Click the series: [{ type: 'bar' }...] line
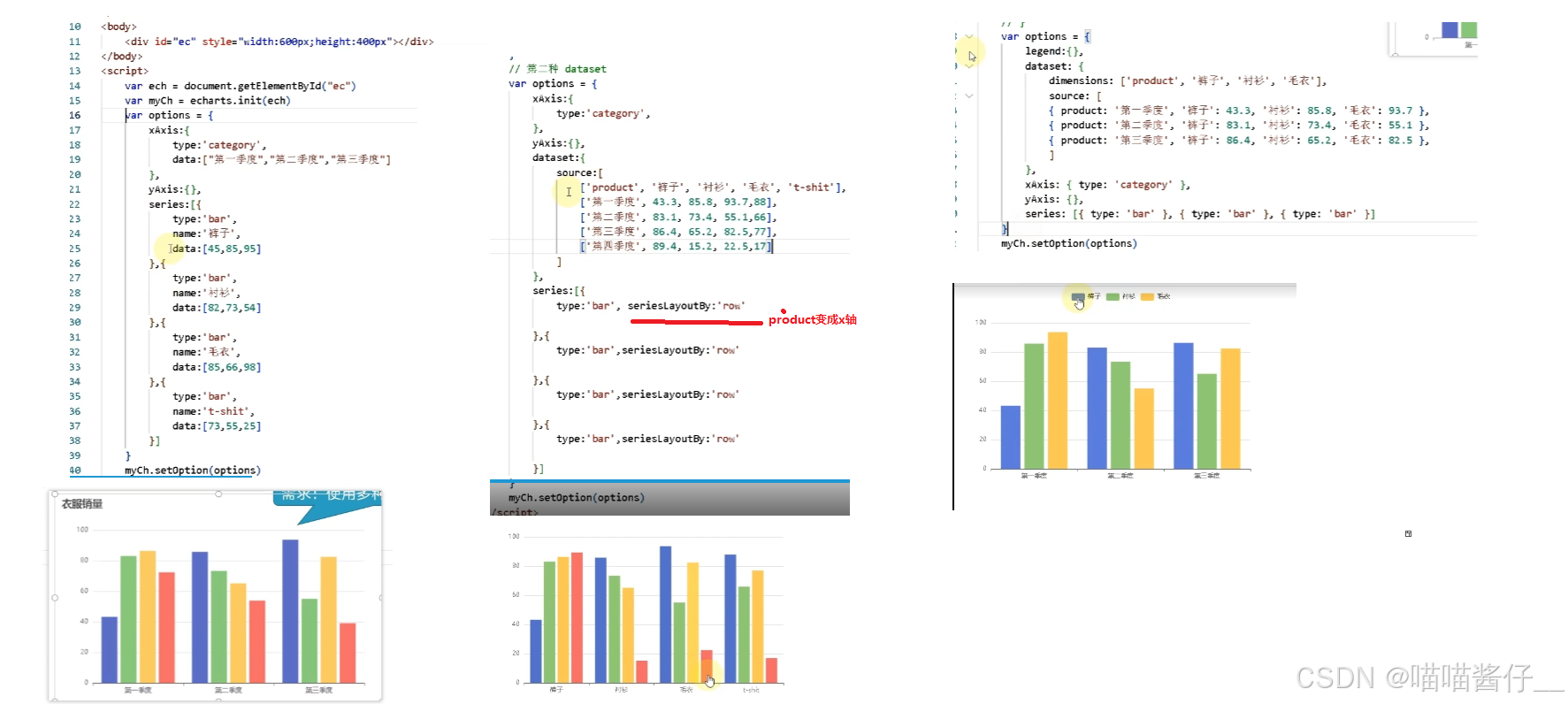 click(1200, 214)
